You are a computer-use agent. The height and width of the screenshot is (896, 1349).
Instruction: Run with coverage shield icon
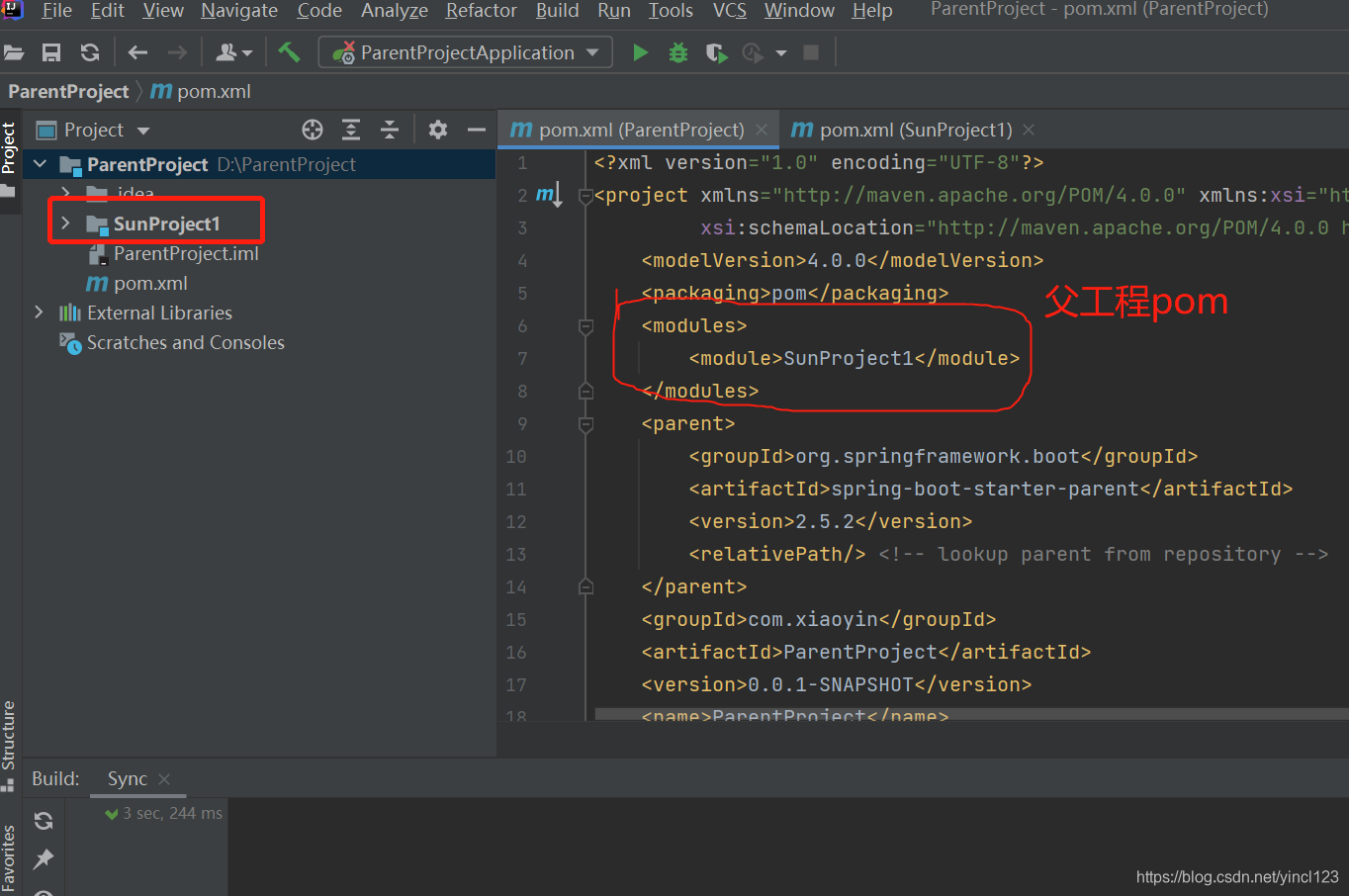(716, 52)
